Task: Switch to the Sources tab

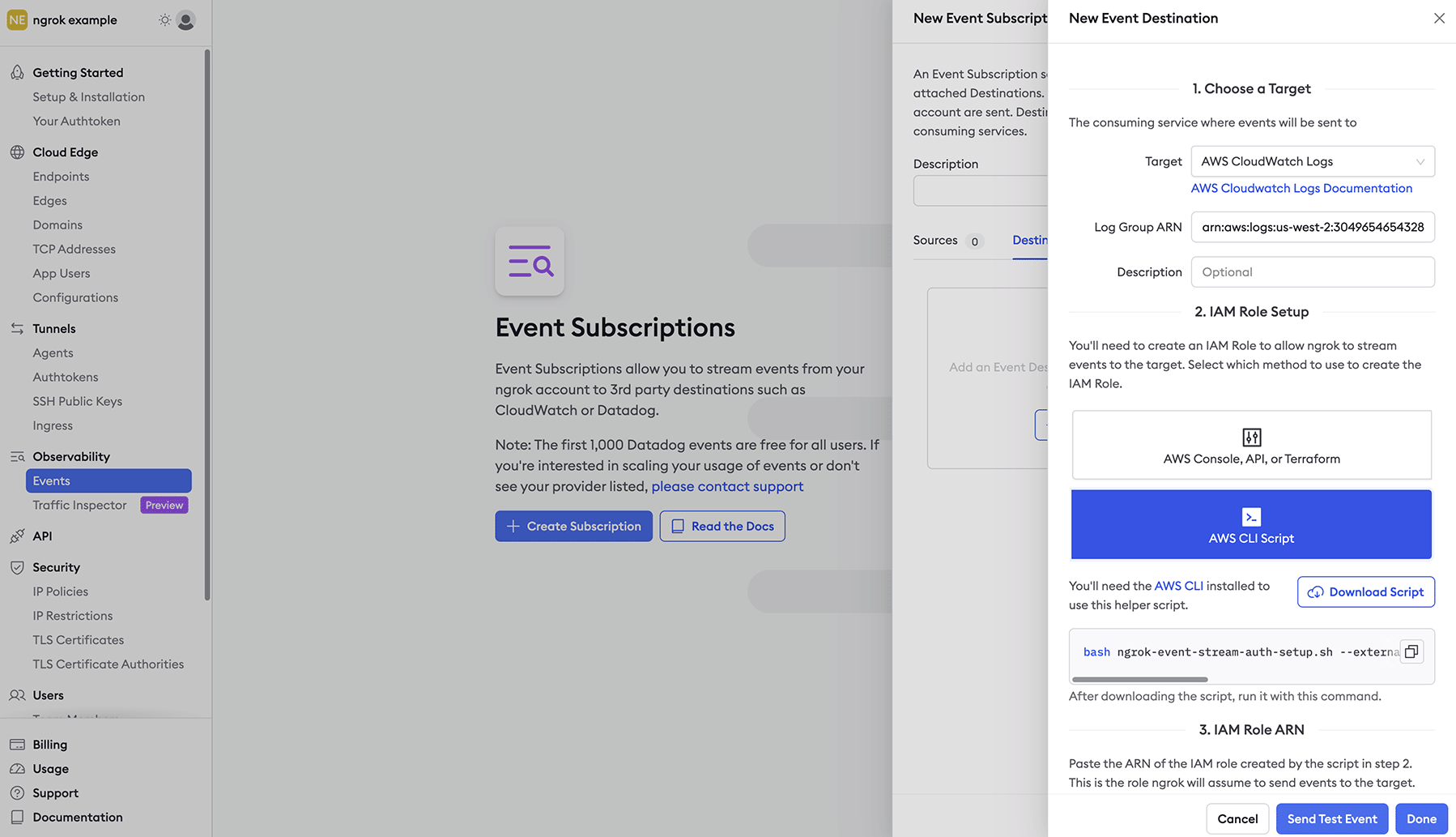Action: tap(947, 240)
